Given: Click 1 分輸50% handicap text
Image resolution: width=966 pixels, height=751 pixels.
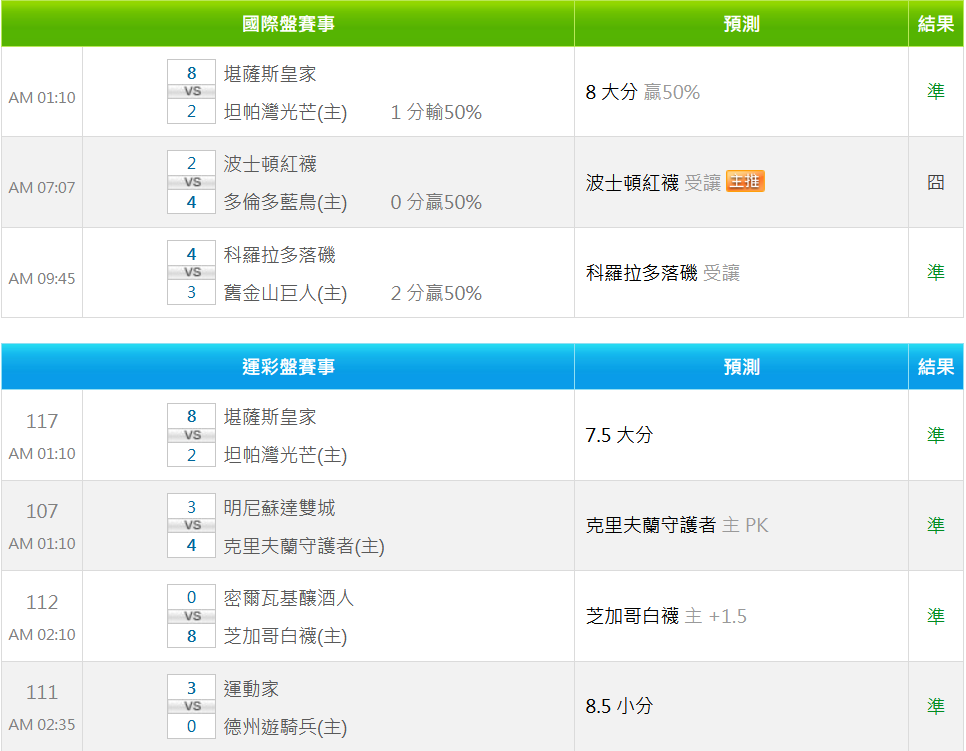Looking at the screenshot, I should click(x=436, y=112).
